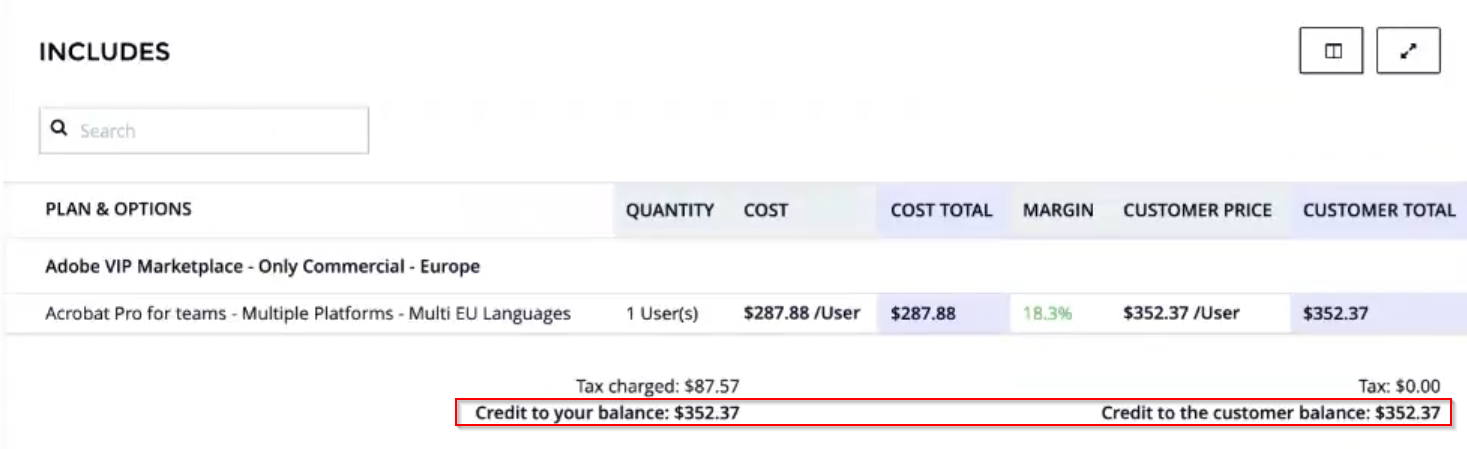
Task: Click the Customer Price column header
Action: 1197,211
